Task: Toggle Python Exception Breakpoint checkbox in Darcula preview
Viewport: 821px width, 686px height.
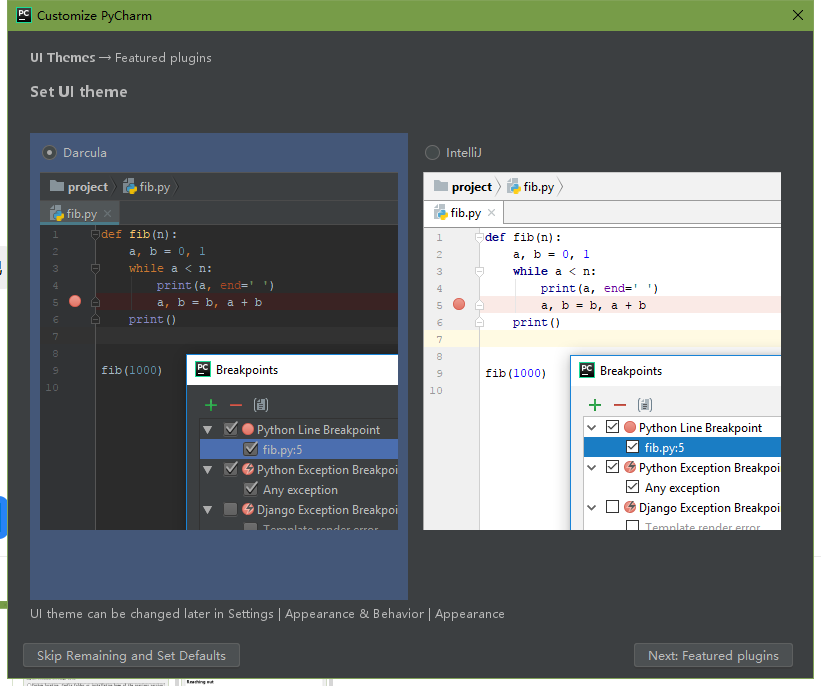Action: [x=231, y=469]
